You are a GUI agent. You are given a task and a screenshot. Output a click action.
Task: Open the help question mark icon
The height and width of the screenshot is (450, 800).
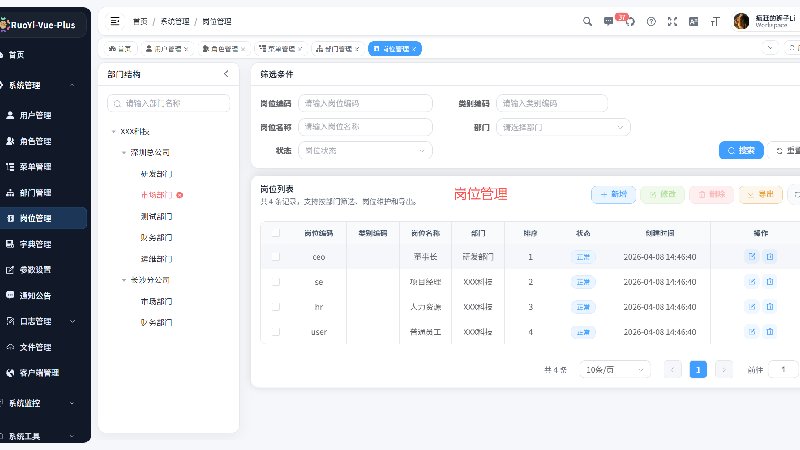point(651,21)
